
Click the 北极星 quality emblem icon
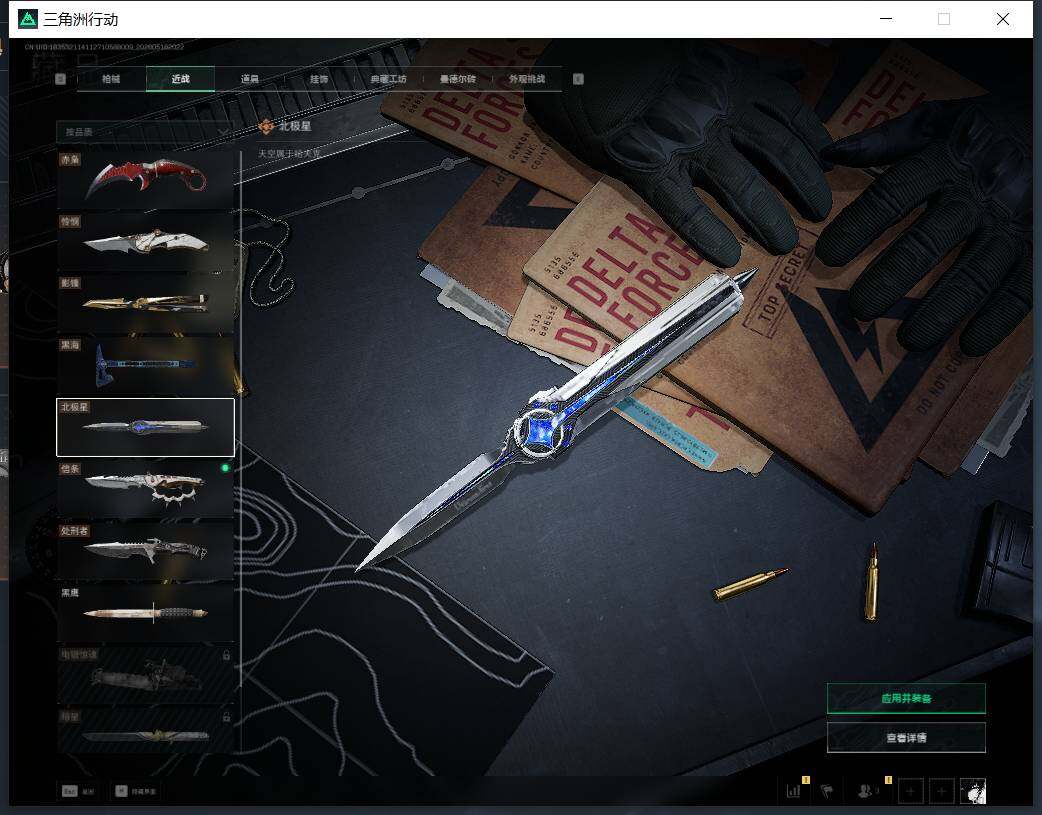tap(266, 126)
